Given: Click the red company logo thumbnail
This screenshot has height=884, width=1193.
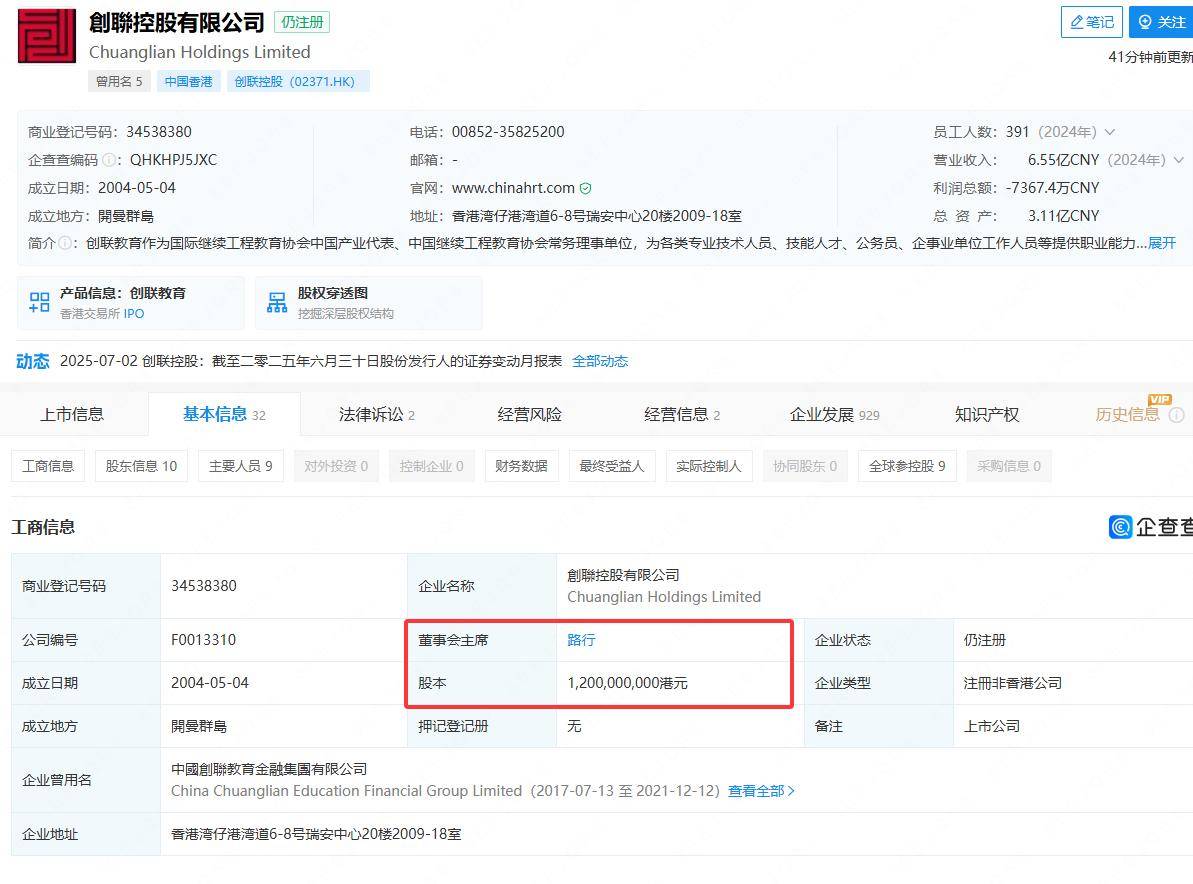Looking at the screenshot, I should 47,36.
